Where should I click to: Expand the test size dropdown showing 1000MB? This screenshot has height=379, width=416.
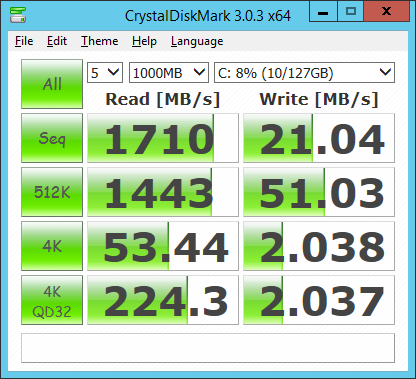(x=169, y=72)
